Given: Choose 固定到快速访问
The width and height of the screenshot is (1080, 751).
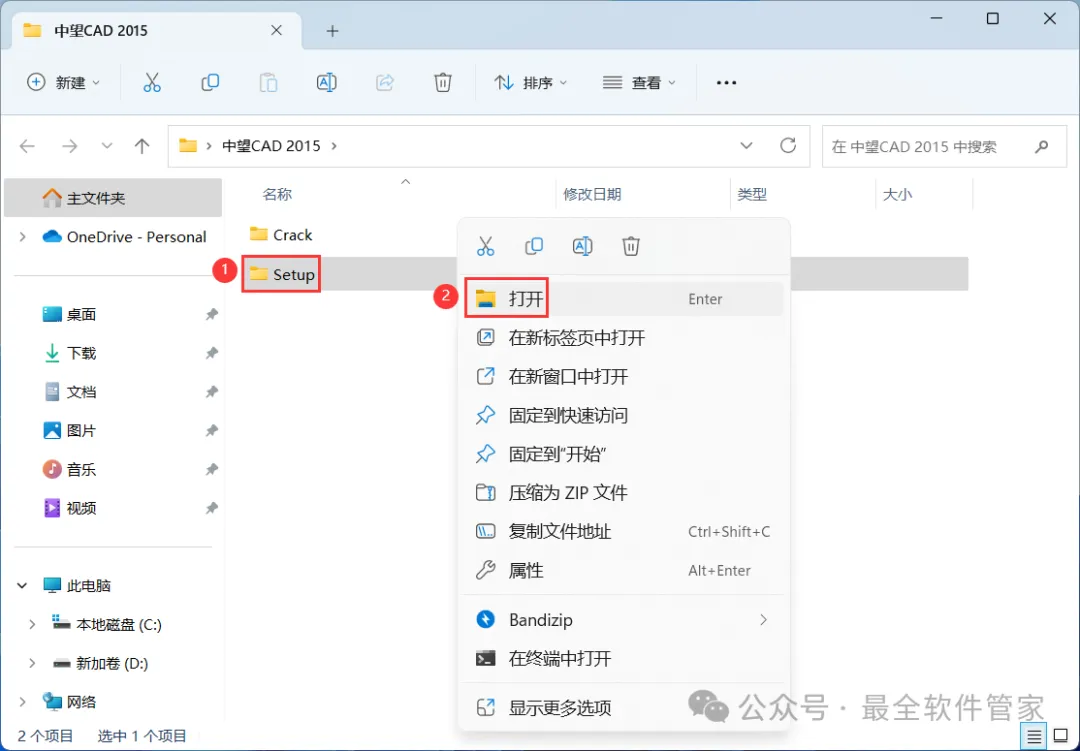Looking at the screenshot, I should click(623, 415).
